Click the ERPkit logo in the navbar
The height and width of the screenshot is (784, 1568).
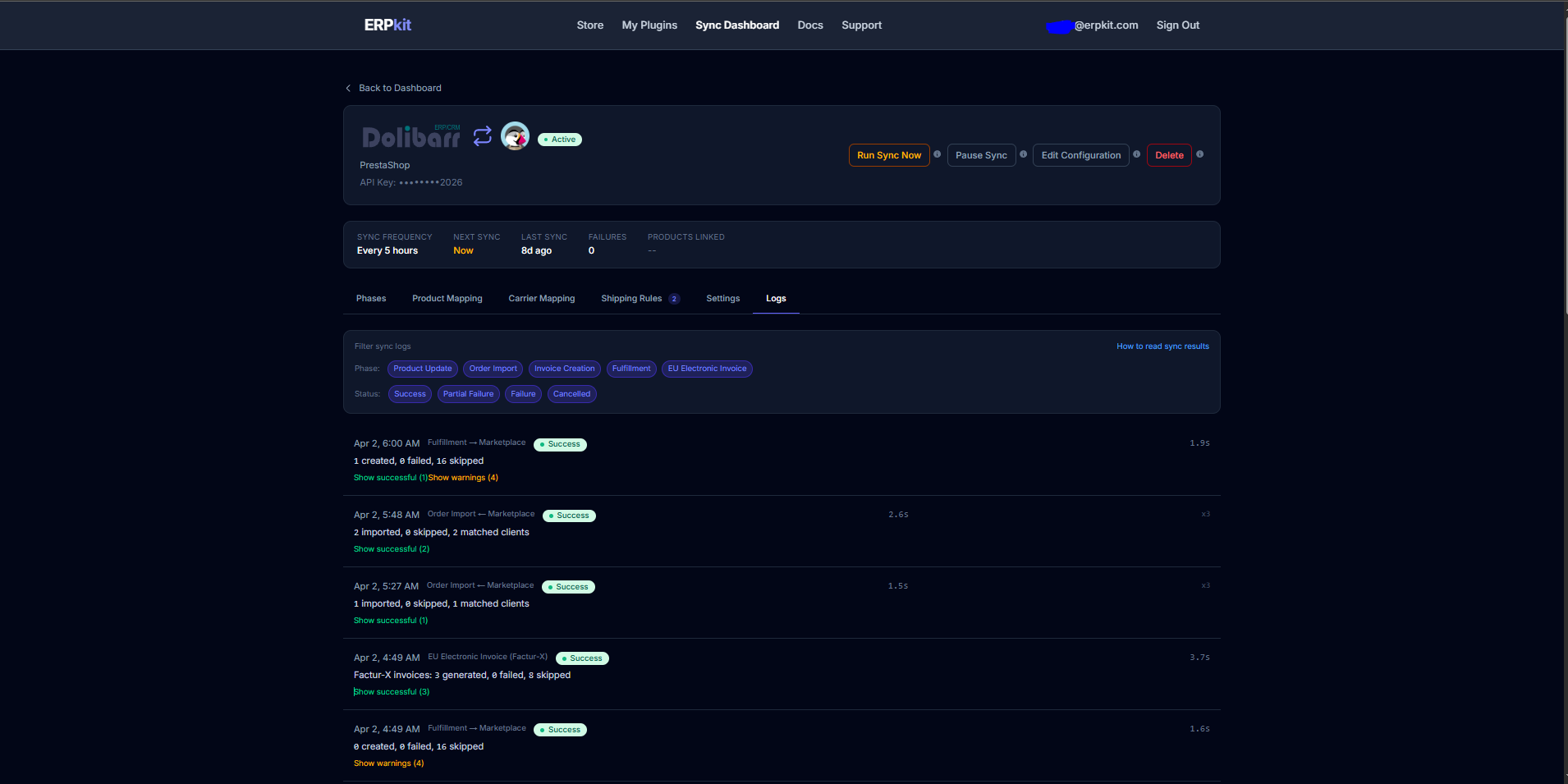[x=387, y=25]
